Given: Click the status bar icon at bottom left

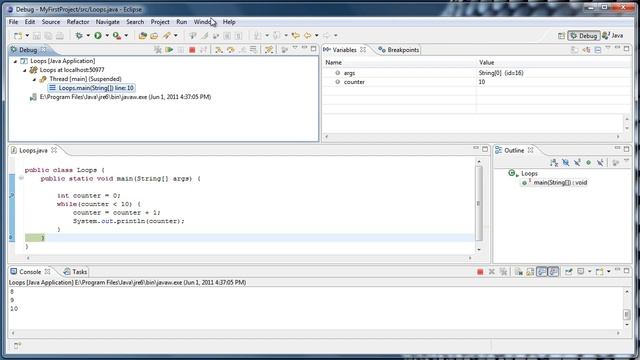Looking at the screenshot, I should point(17,346).
